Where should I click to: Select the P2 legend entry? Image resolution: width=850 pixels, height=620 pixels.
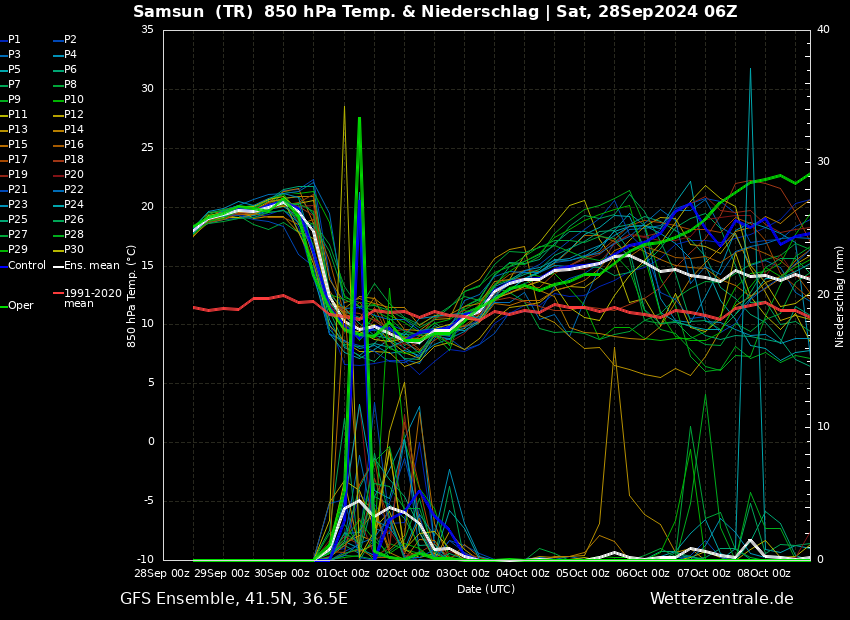click(x=65, y=40)
